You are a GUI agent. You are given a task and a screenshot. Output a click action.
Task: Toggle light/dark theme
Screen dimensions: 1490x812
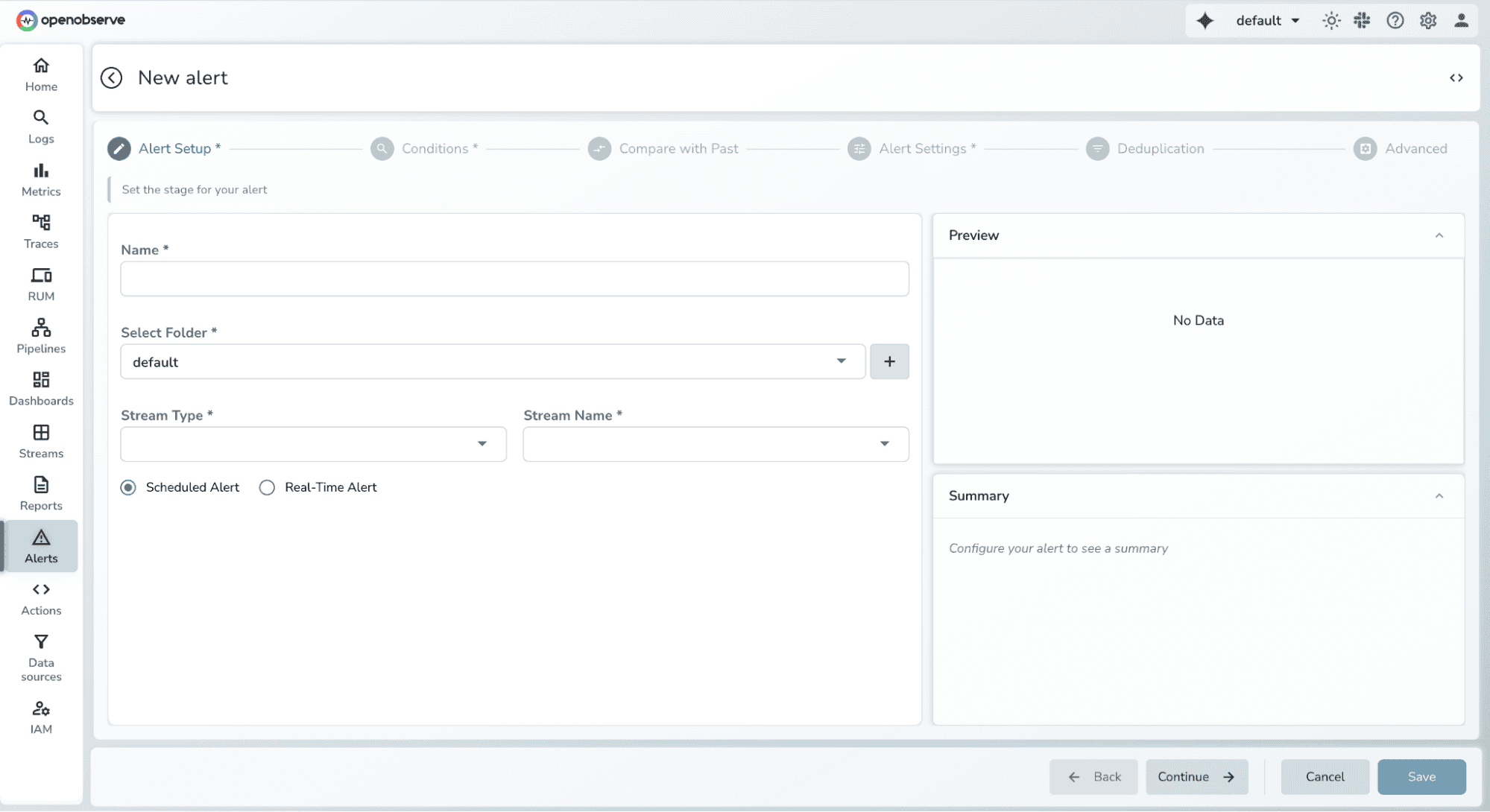1331,20
